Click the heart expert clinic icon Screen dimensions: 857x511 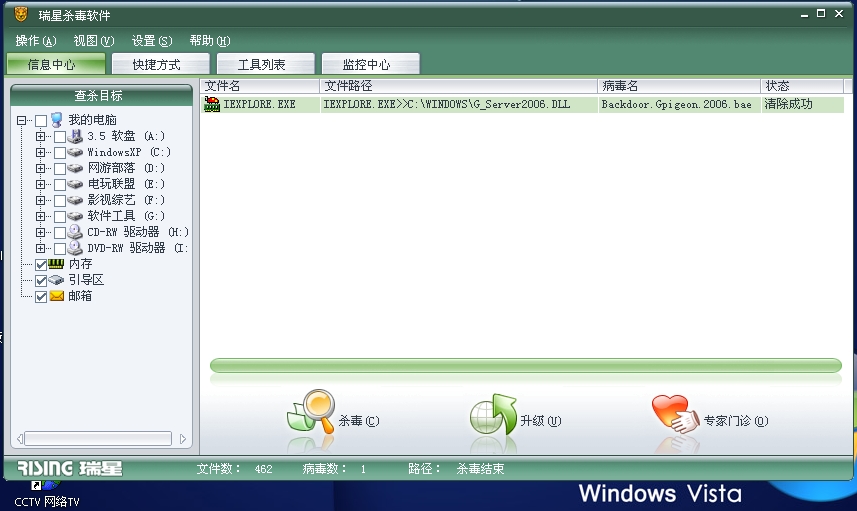click(x=675, y=414)
